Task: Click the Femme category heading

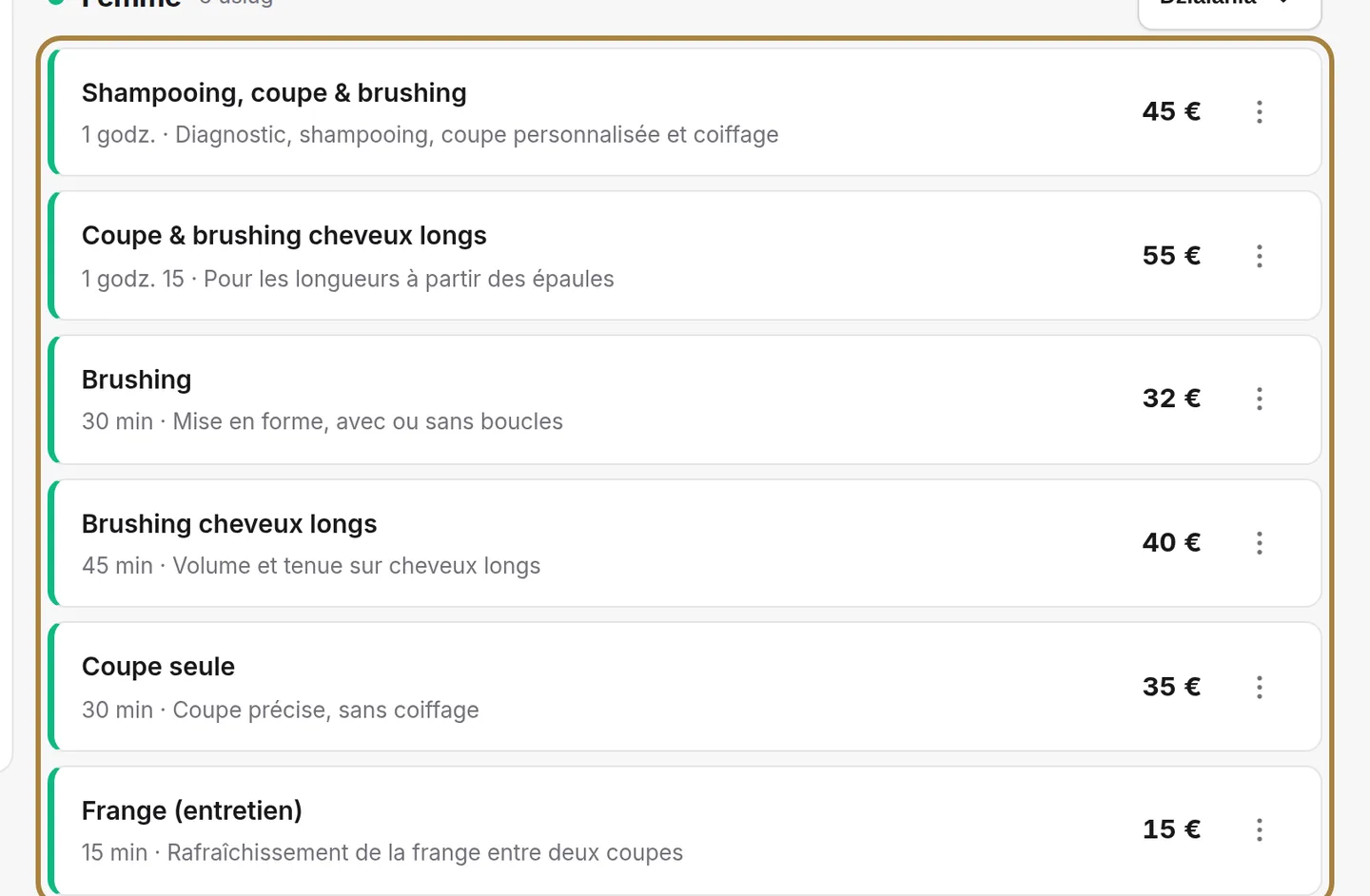Action: 130,4
